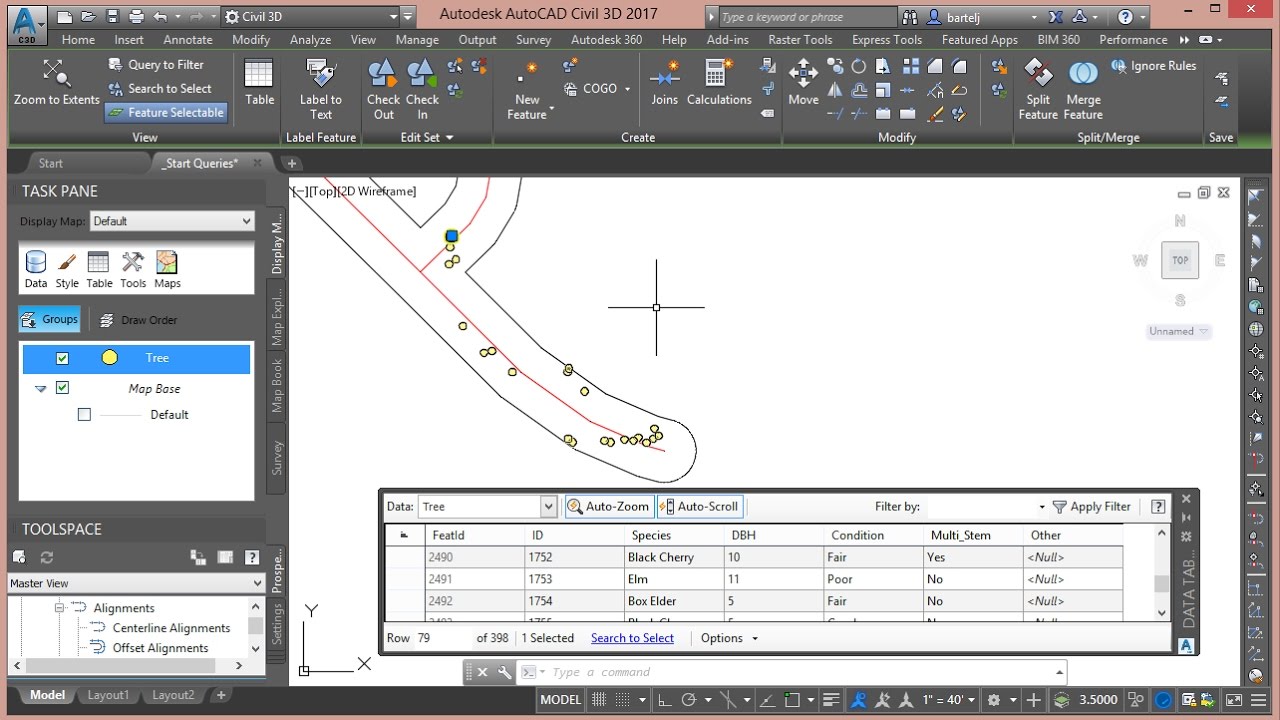Click Search to Select in ribbon
1280x720 pixels.
pyautogui.click(x=160, y=88)
